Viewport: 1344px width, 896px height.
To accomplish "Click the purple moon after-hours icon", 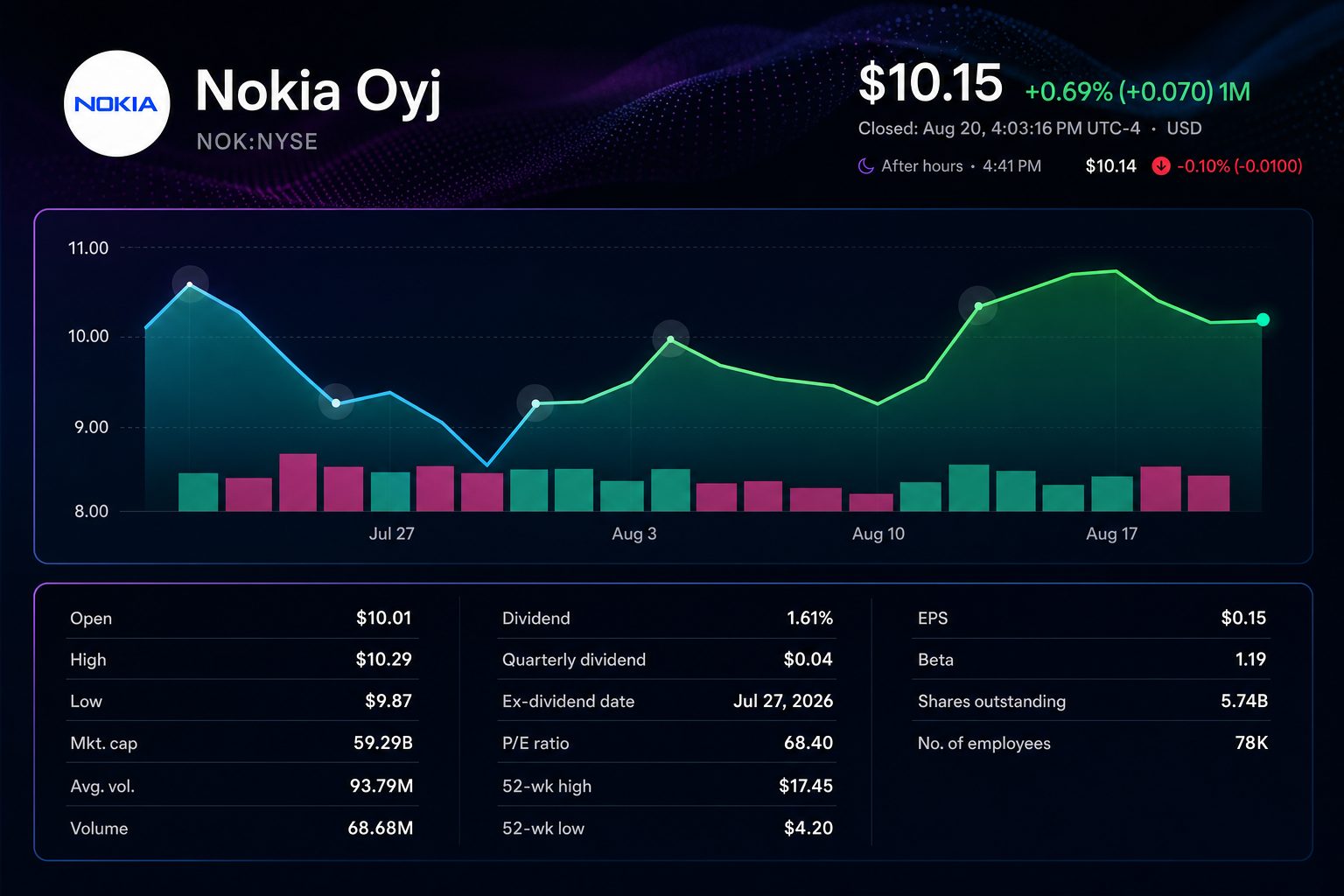I will click(x=865, y=166).
